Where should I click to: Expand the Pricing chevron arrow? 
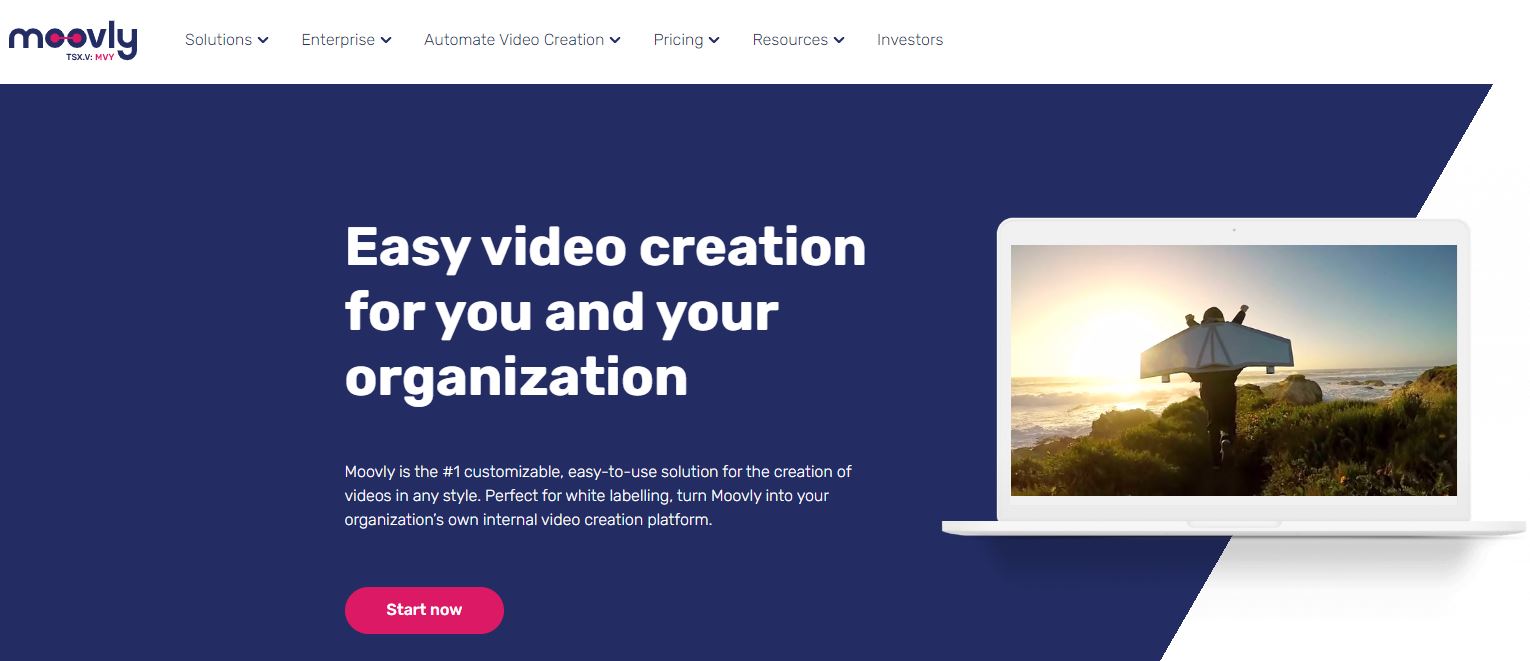coord(714,41)
